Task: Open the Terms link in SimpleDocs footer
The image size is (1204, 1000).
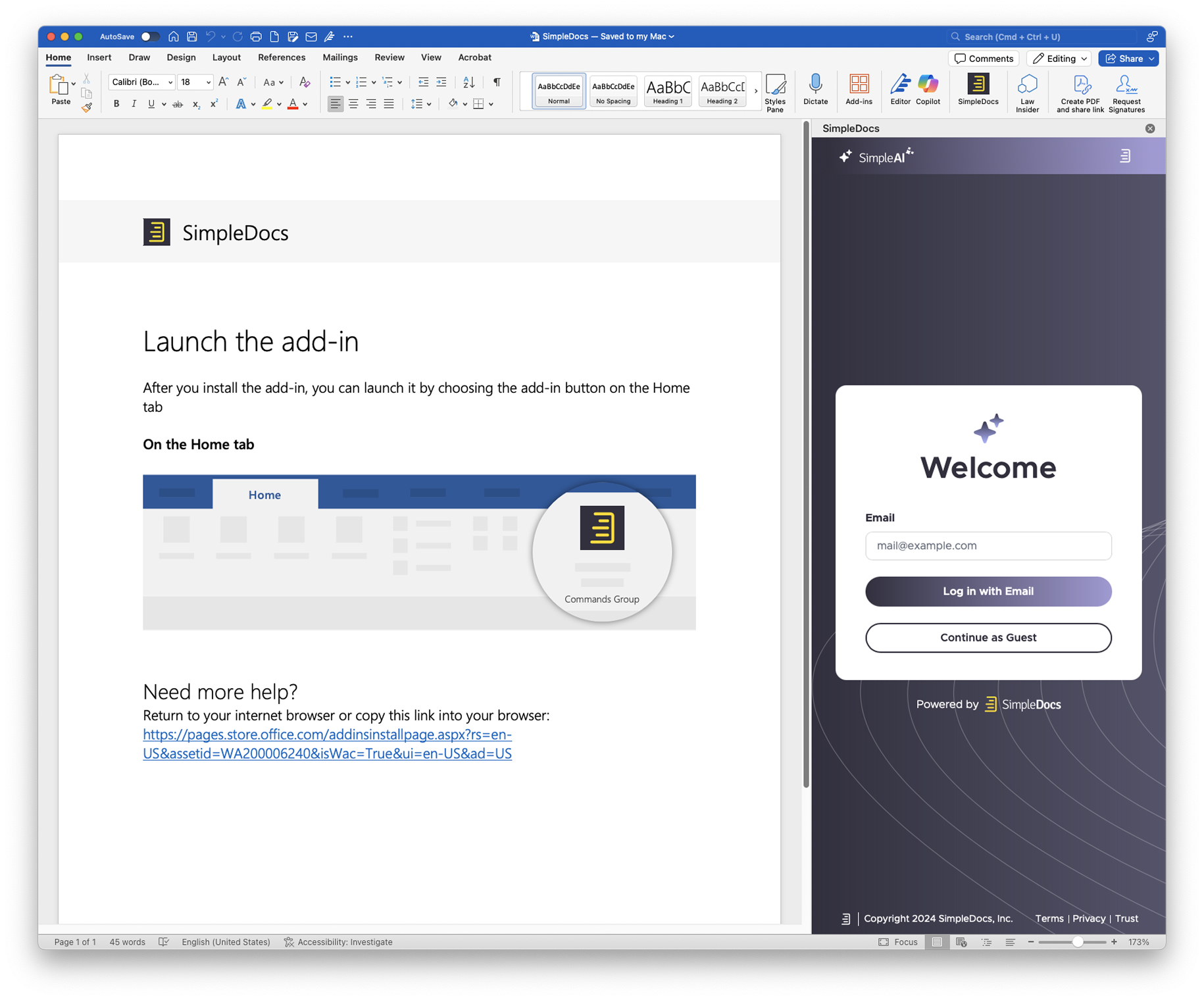Action: click(x=1049, y=918)
